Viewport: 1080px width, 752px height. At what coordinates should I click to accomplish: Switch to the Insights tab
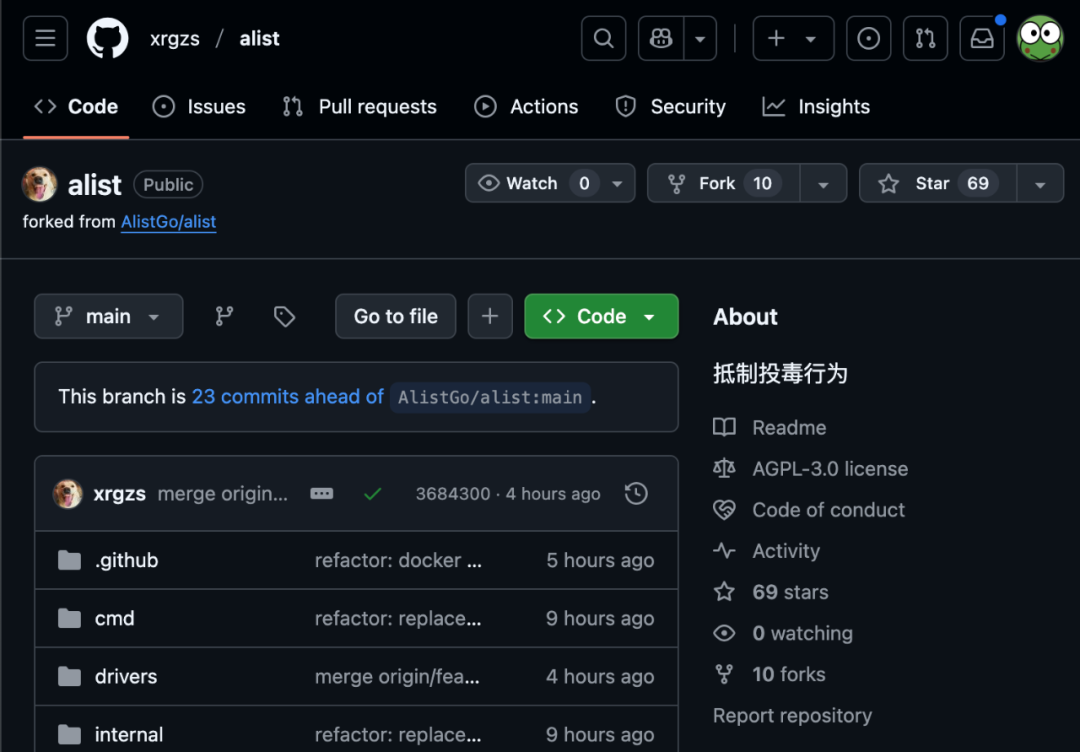816,107
